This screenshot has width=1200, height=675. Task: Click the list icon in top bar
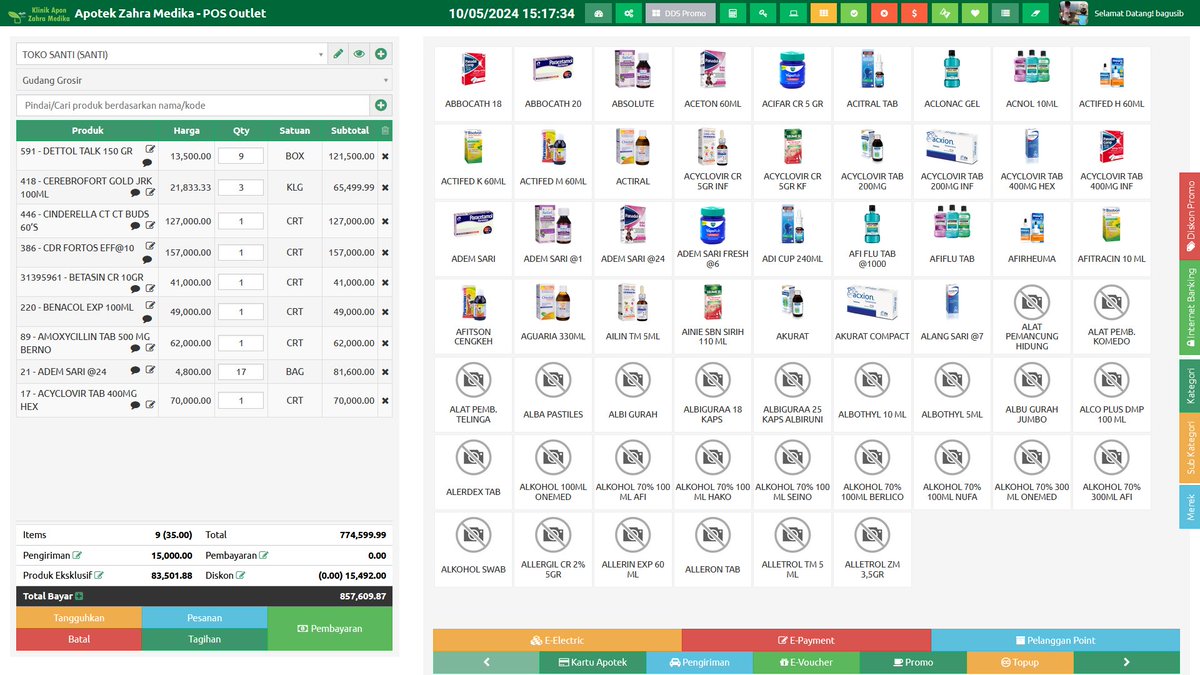point(1005,14)
